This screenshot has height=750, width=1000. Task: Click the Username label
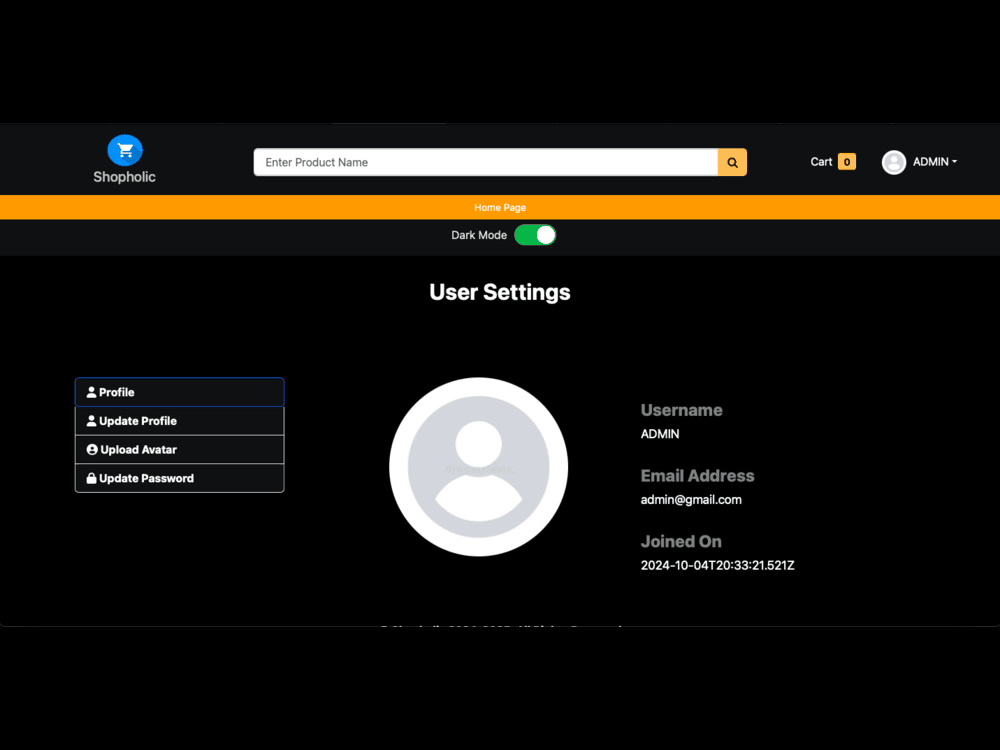681,410
